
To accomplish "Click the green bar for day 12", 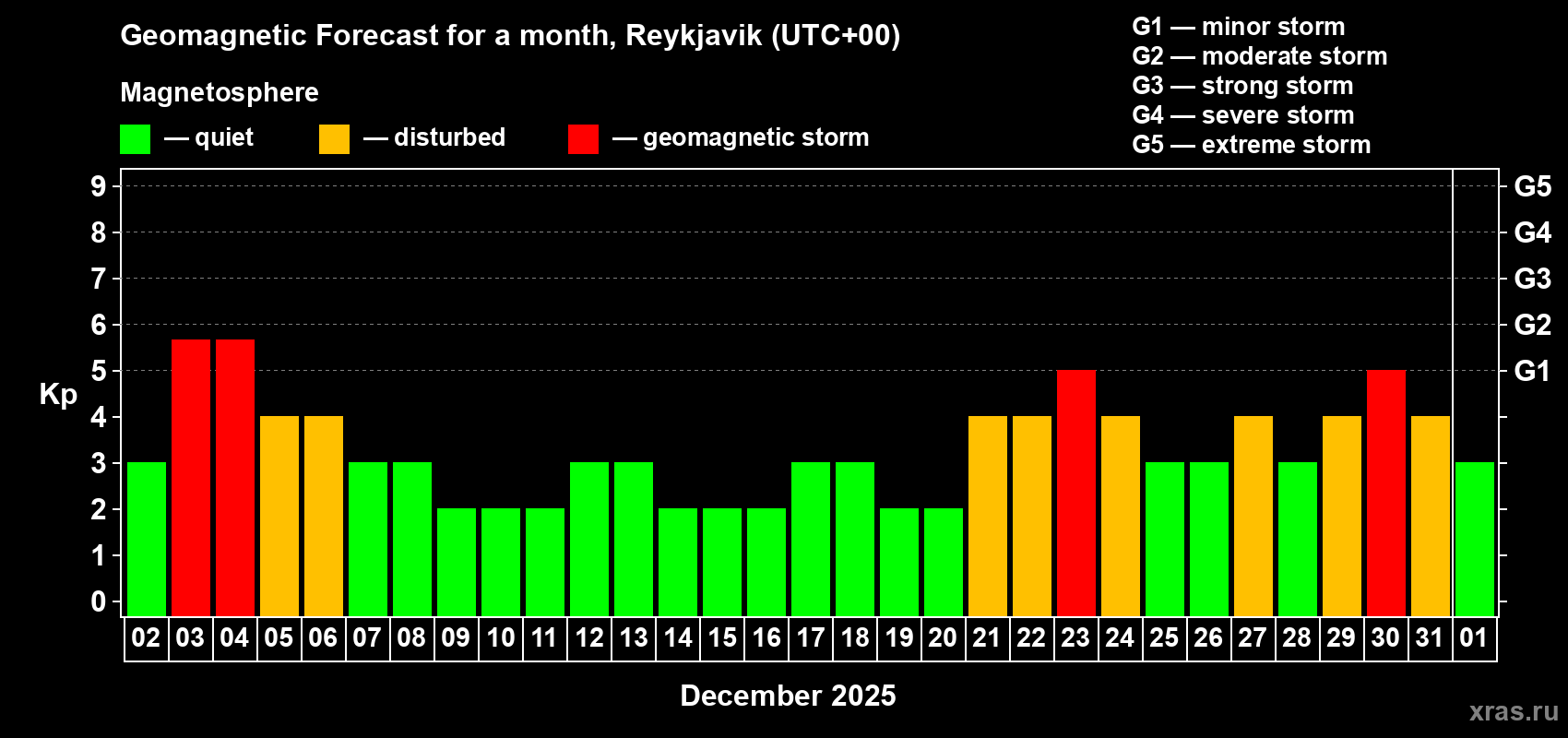I will pos(589,540).
